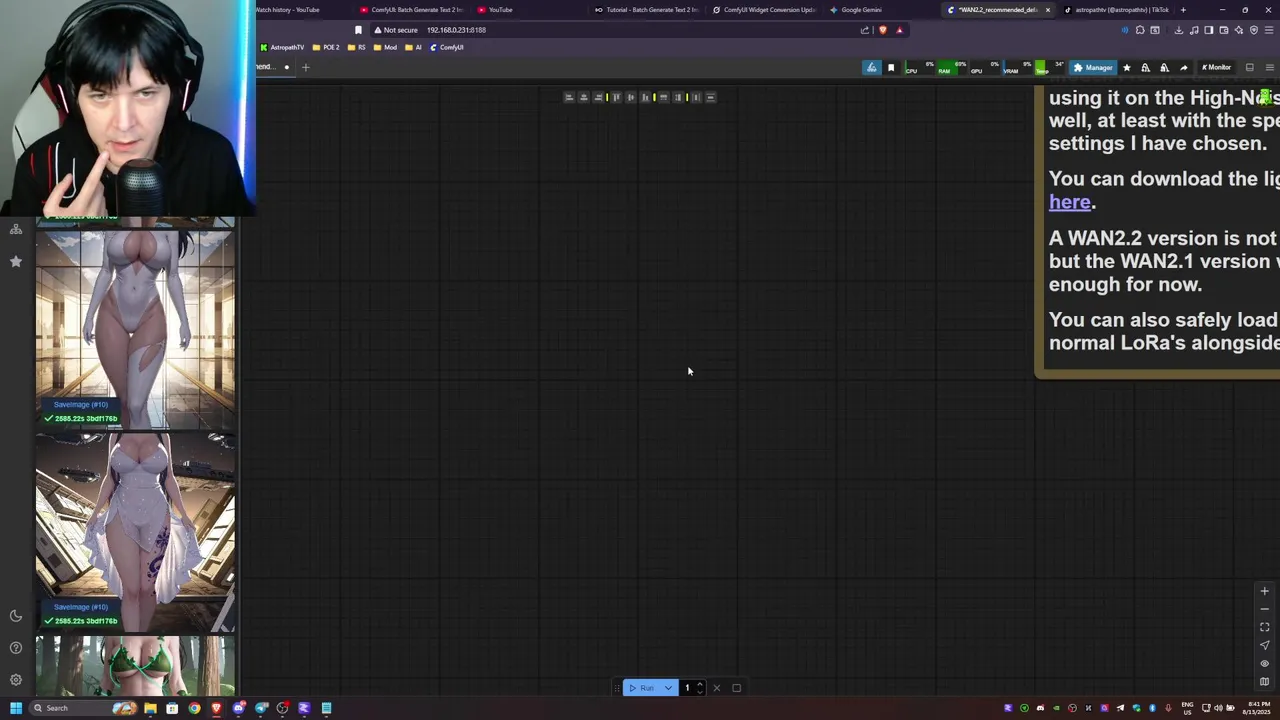Open a new browser tab
Viewport: 1280px width, 720px height.
pos(1183,10)
